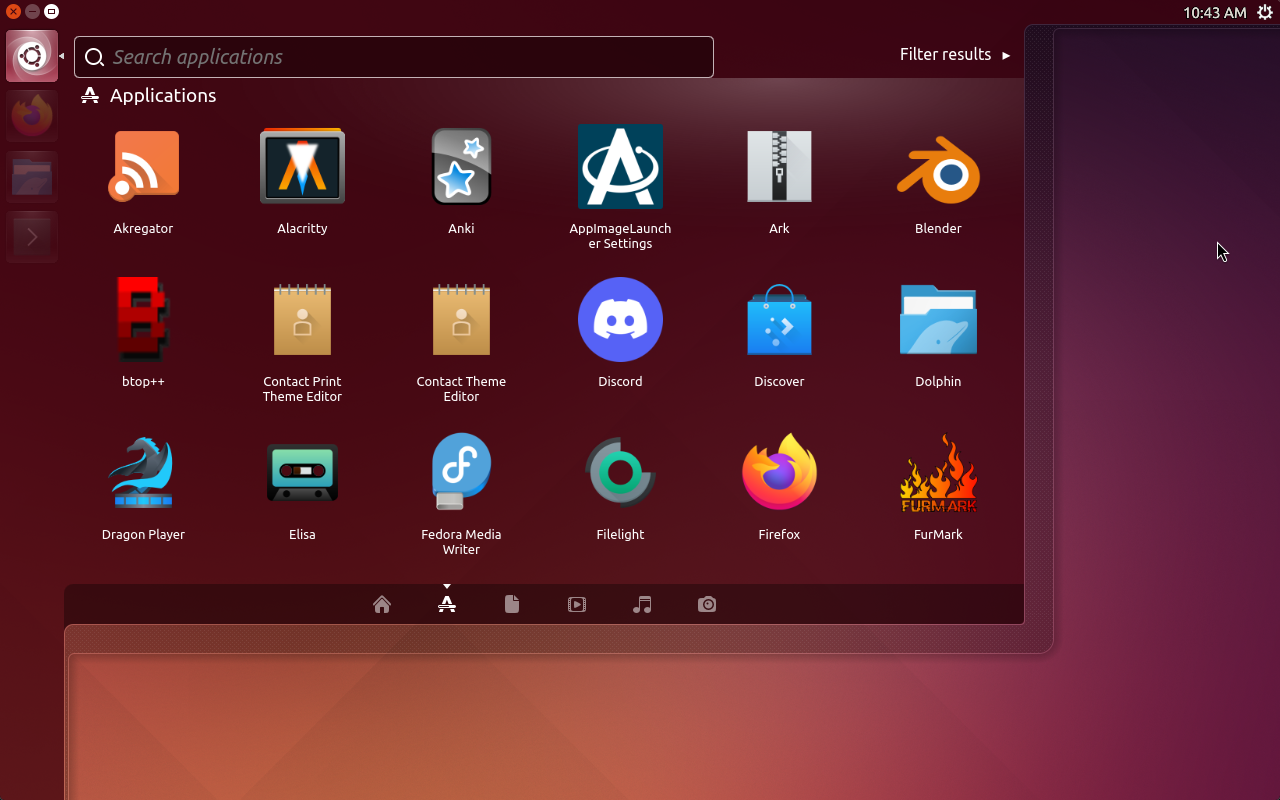Click the Search applications field
The width and height of the screenshot is (1280, 800).
coord(394,57)
